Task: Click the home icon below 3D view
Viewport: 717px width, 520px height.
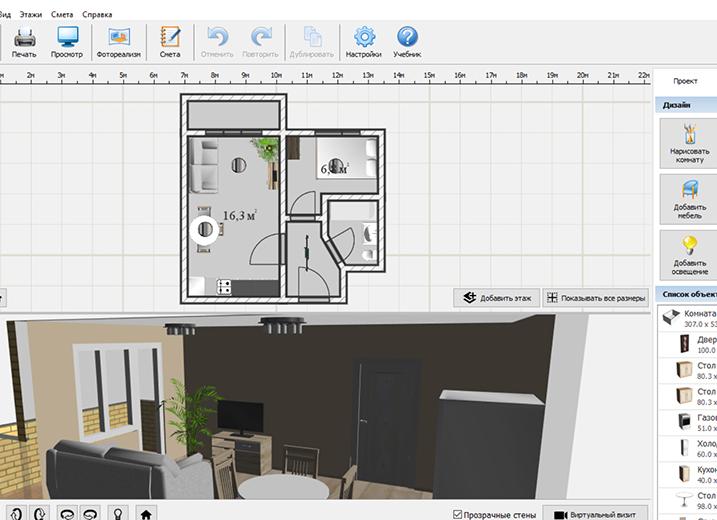Action: click(x=146, y=514)
